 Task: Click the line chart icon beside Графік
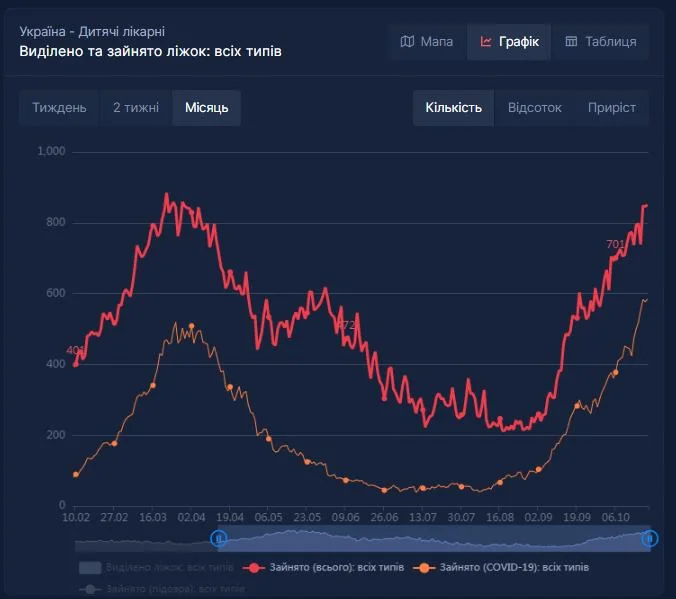point(486,42)
